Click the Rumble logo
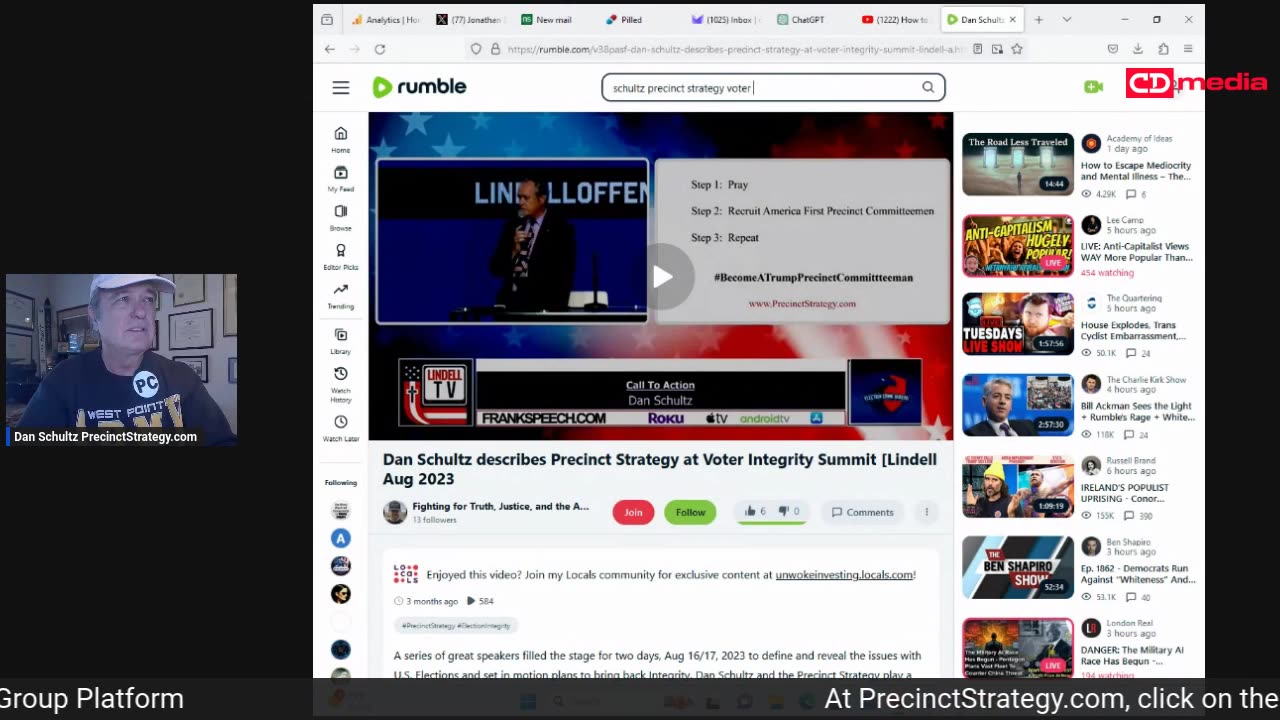Image resolution: width=1280 pixels, height=720 pixels. coord(419,87)
